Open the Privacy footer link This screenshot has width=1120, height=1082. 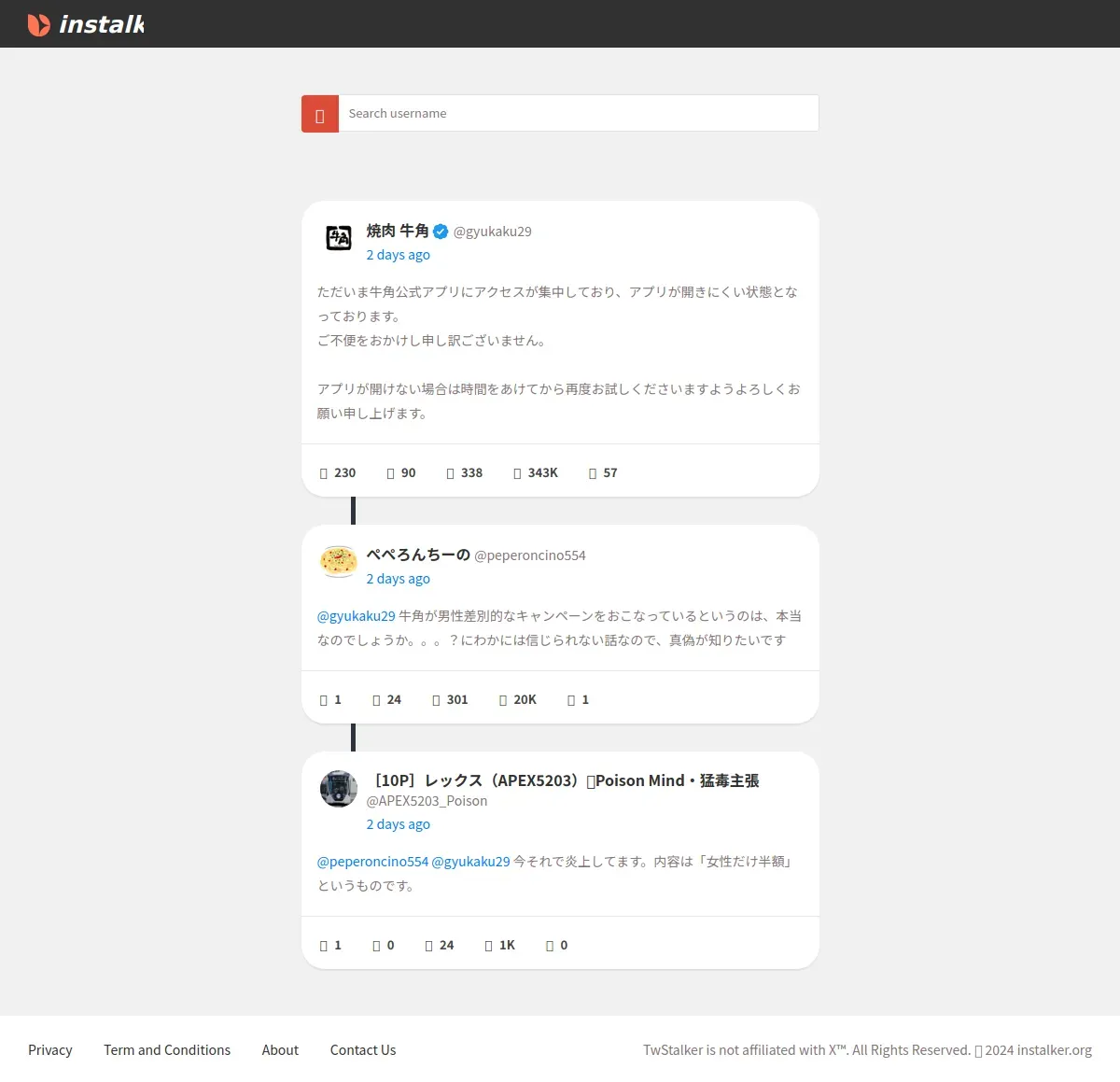tap(50, 1050)
